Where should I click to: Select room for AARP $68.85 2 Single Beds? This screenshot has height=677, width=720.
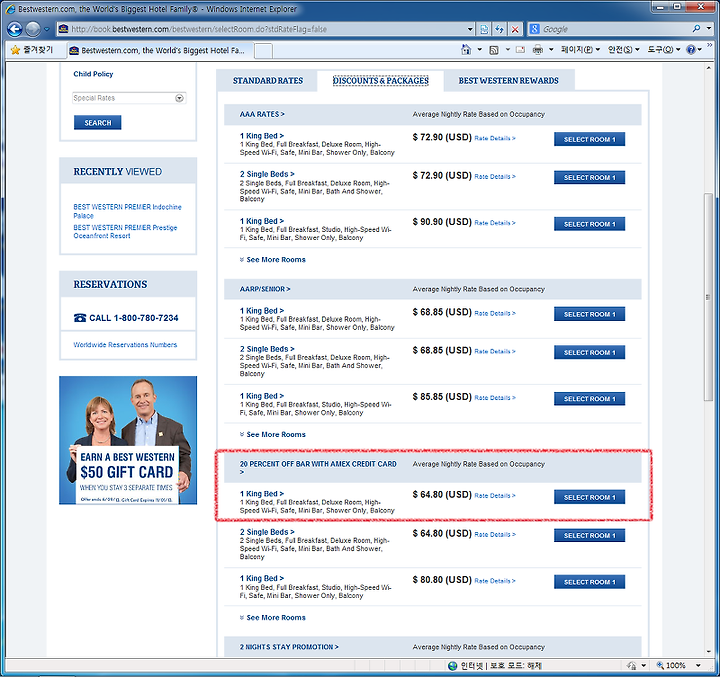589,352
